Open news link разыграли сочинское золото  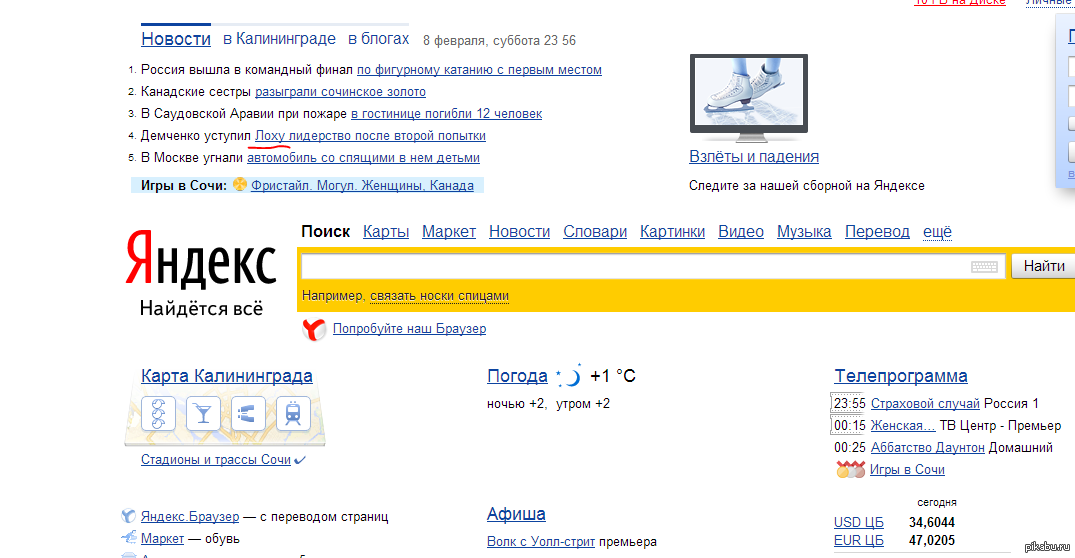(340, 92)
